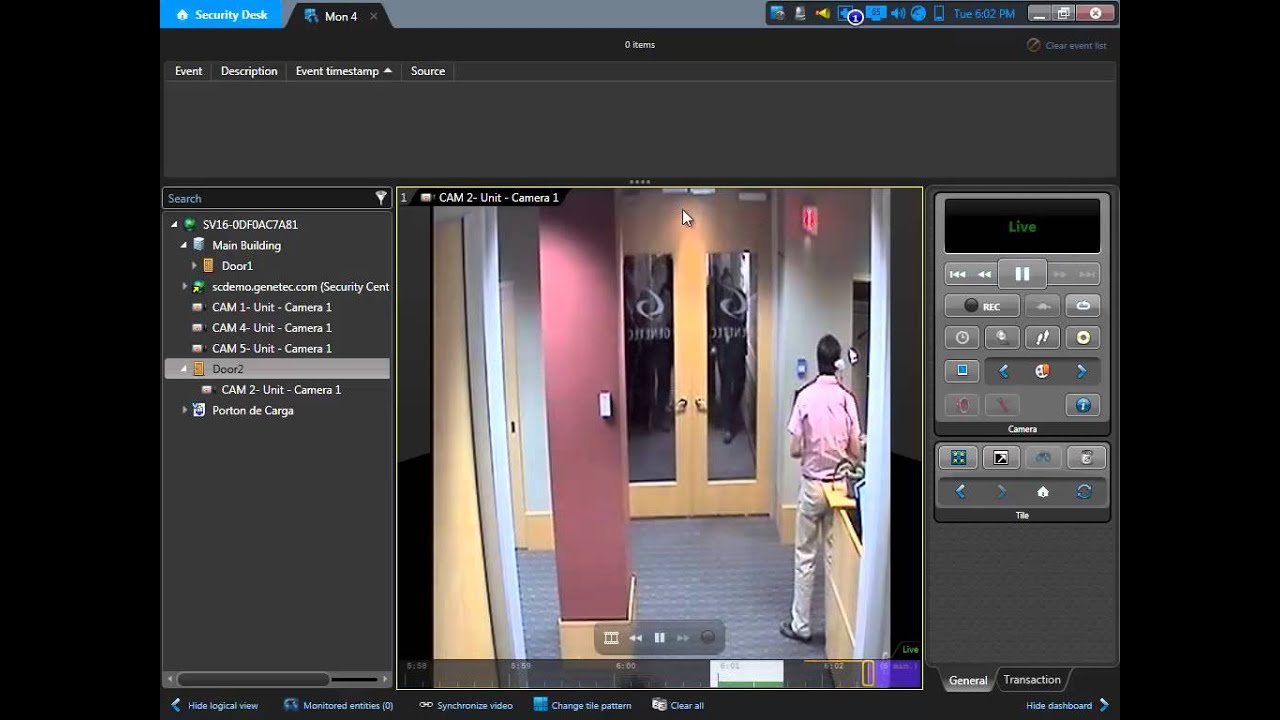The image size is (1280, 720).
Task: Click the Tue 6:02 PM clock
Action: click(984, 14)
